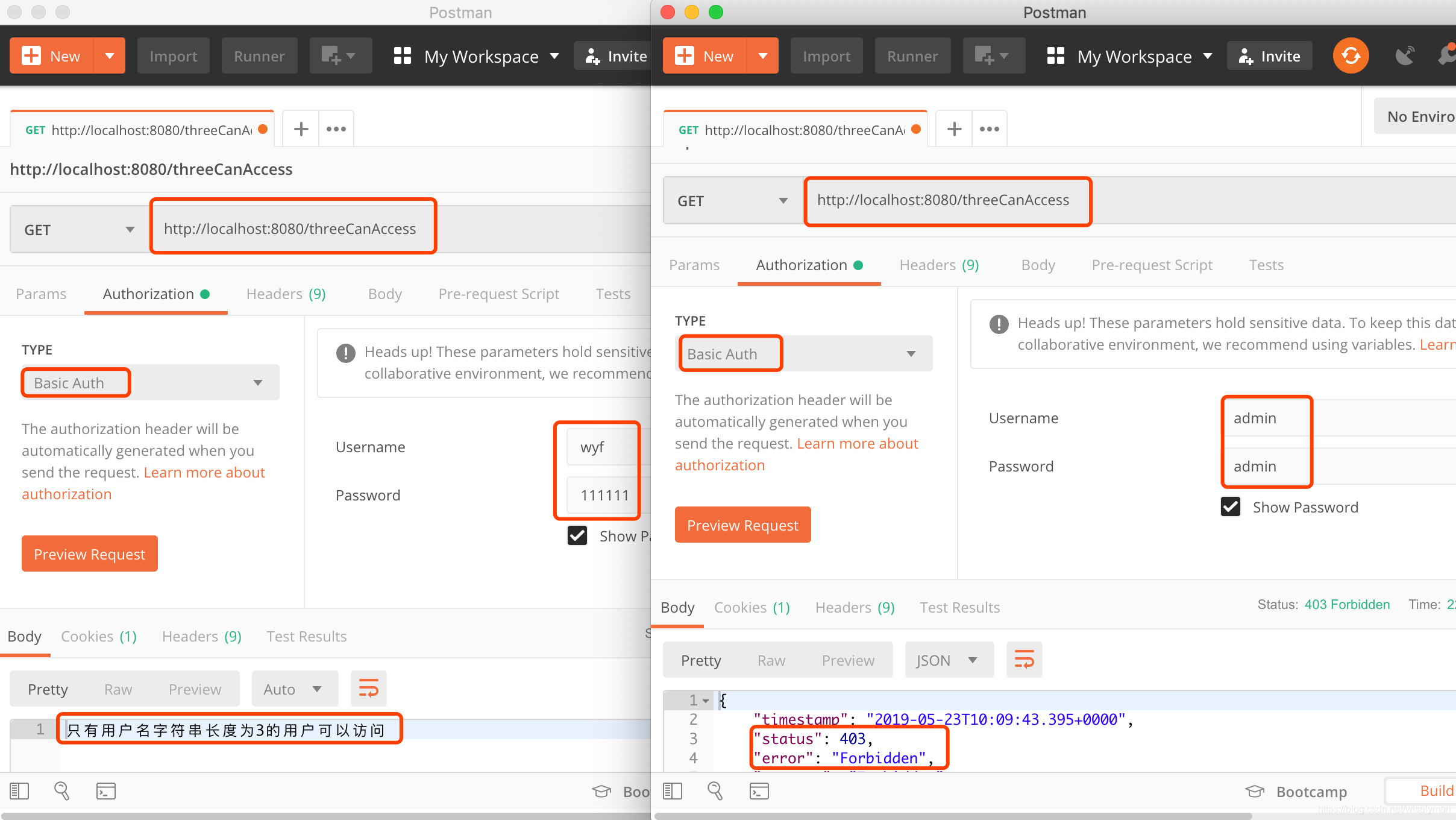The width and height of the screenshot is (1456, 820).
Task: Open Headers (9) request tab in right window
Action: coord(940,265)
